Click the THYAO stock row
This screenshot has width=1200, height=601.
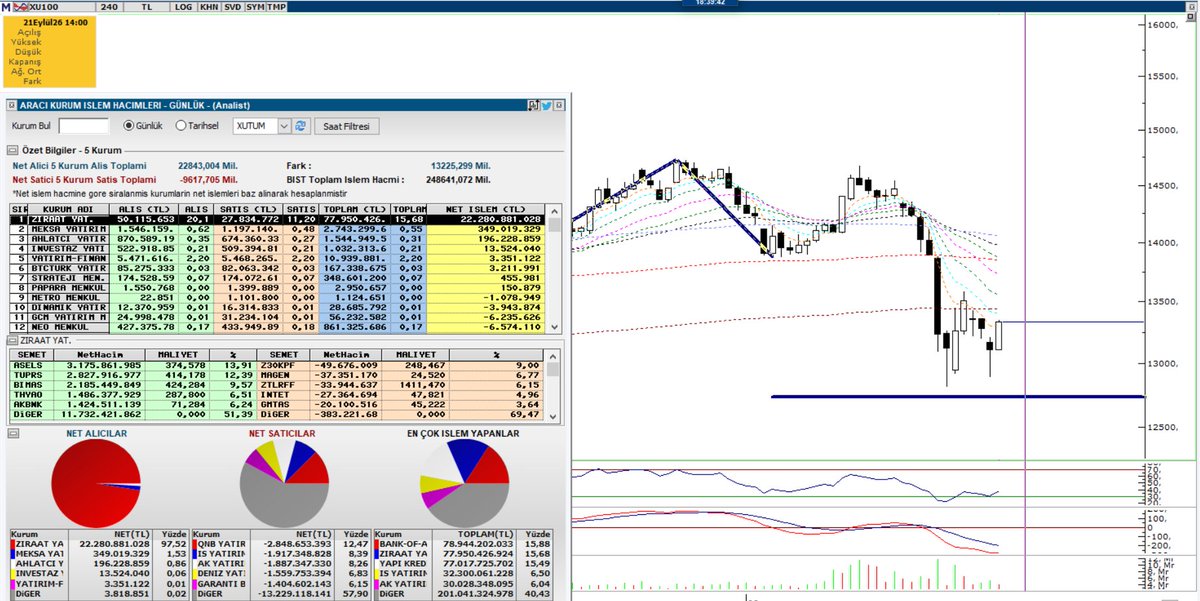[x=133, y=397]
